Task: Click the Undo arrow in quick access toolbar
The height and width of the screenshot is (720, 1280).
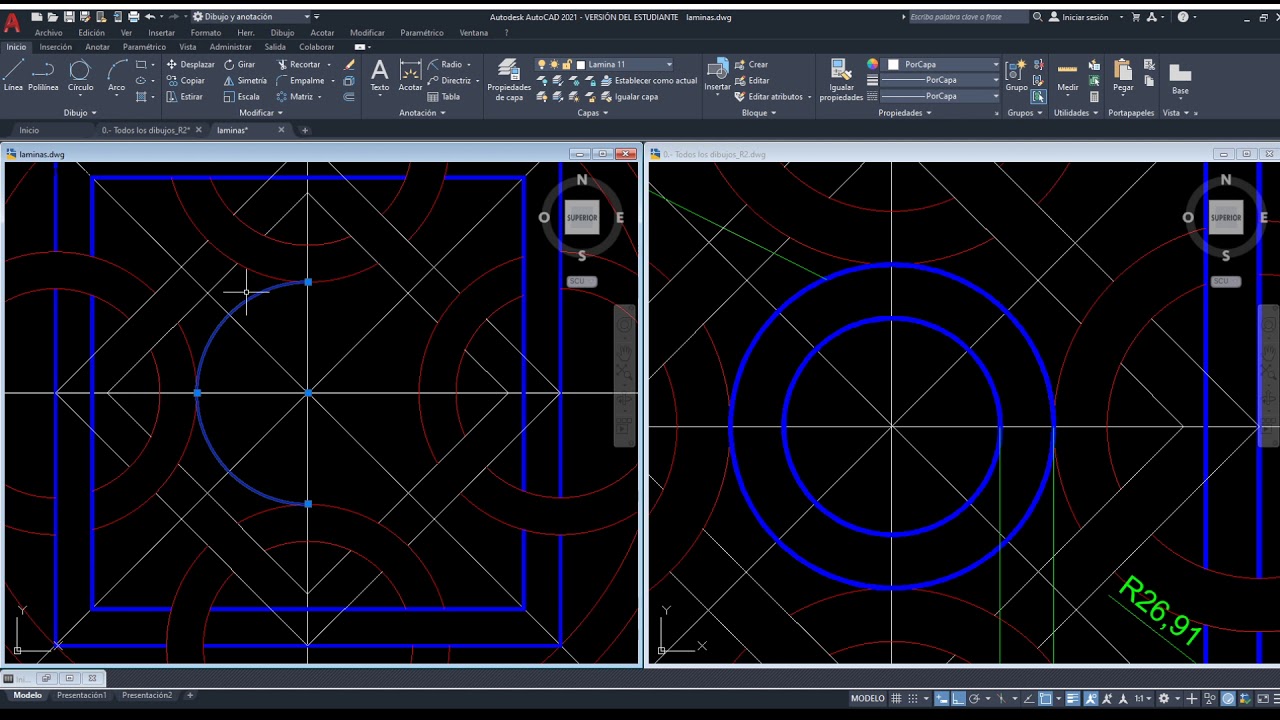Action: (150, 17)
